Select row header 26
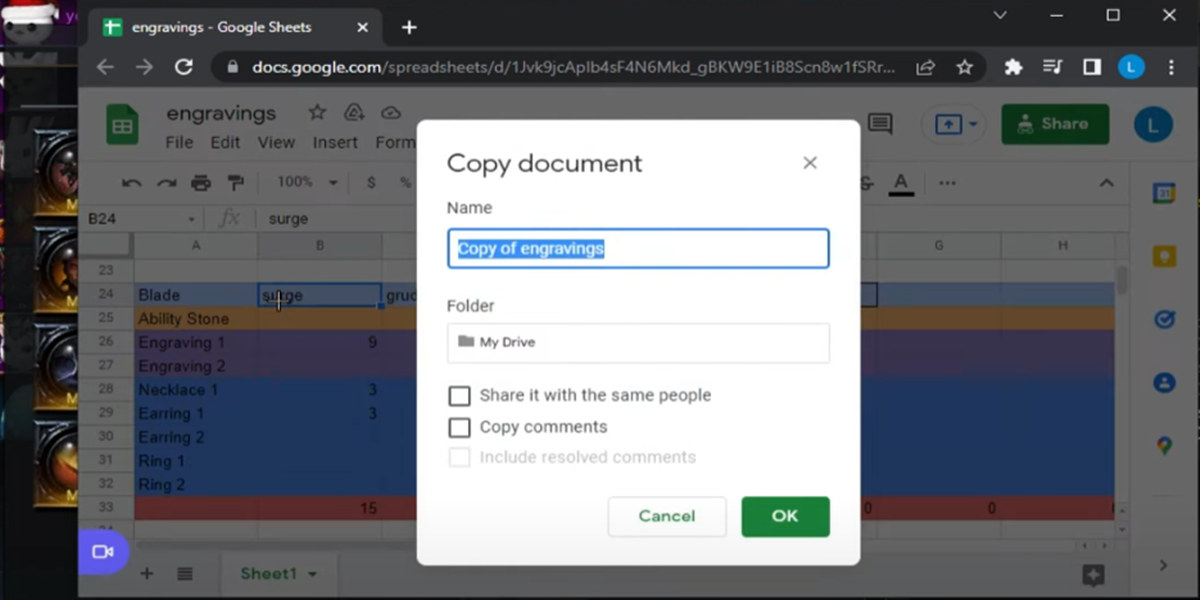The height and width of the screenshot is (600, 1200). 106,342
